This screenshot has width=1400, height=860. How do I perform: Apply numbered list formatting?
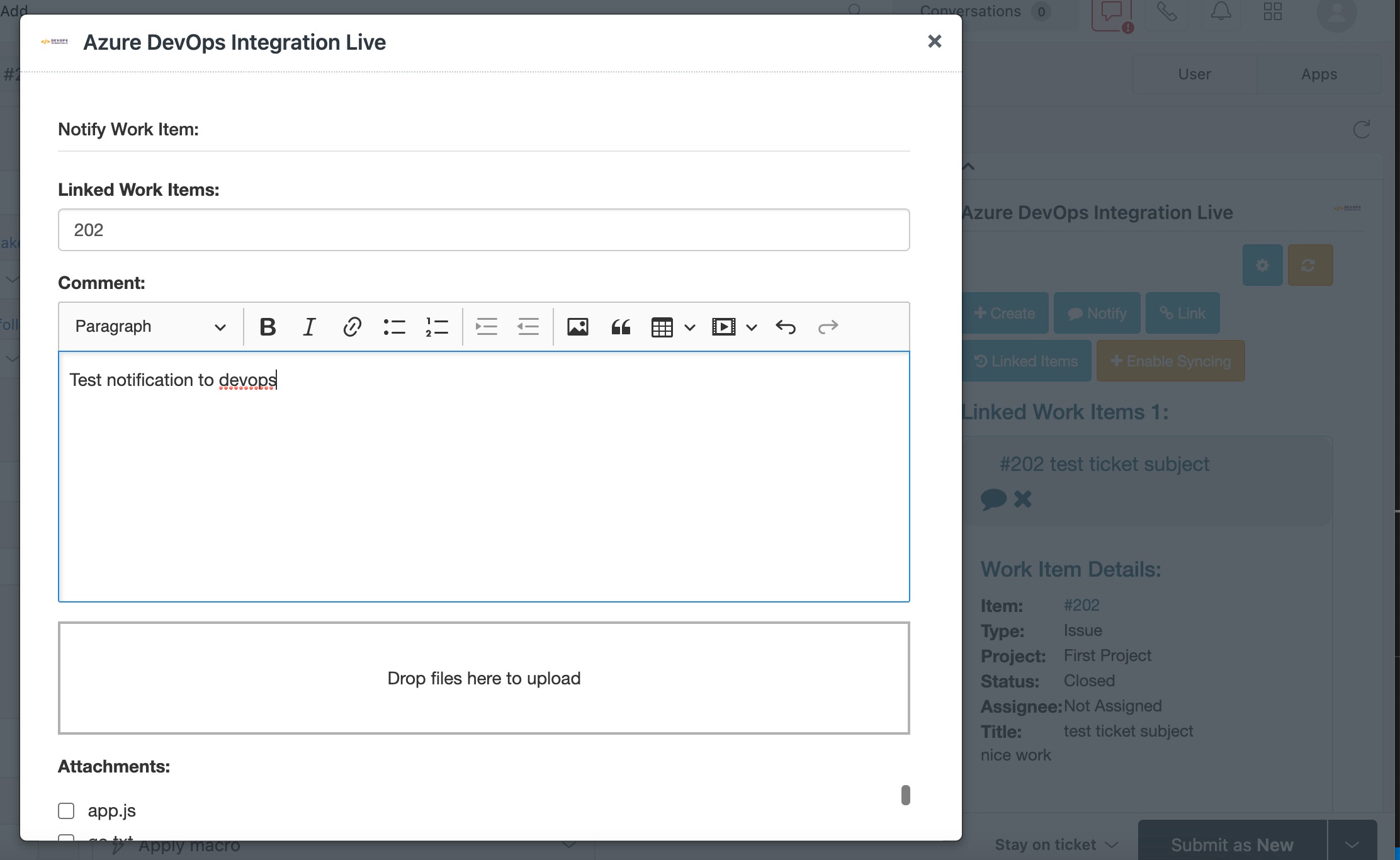click(x=436, y=327)
